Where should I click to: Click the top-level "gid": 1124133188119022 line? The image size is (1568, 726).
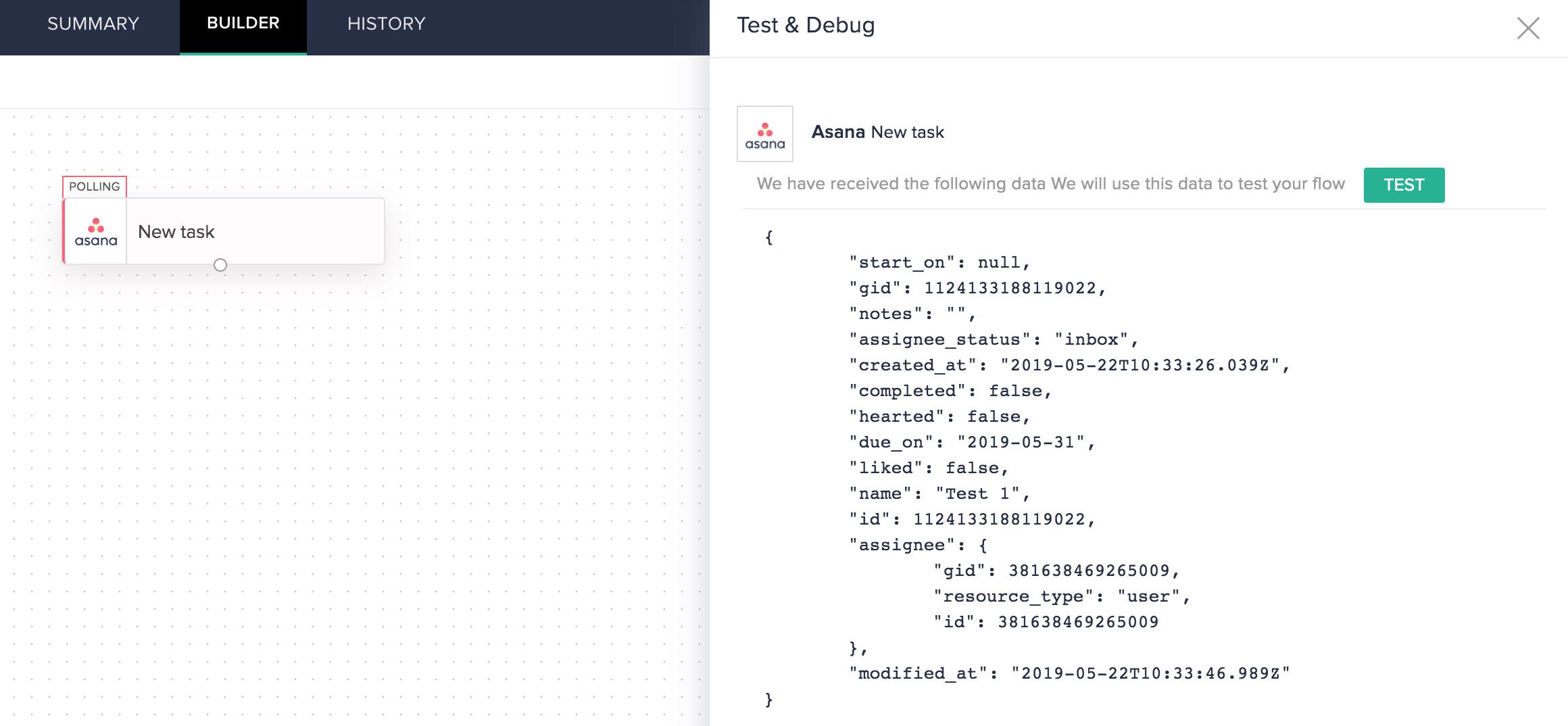(x=977, y=289)
